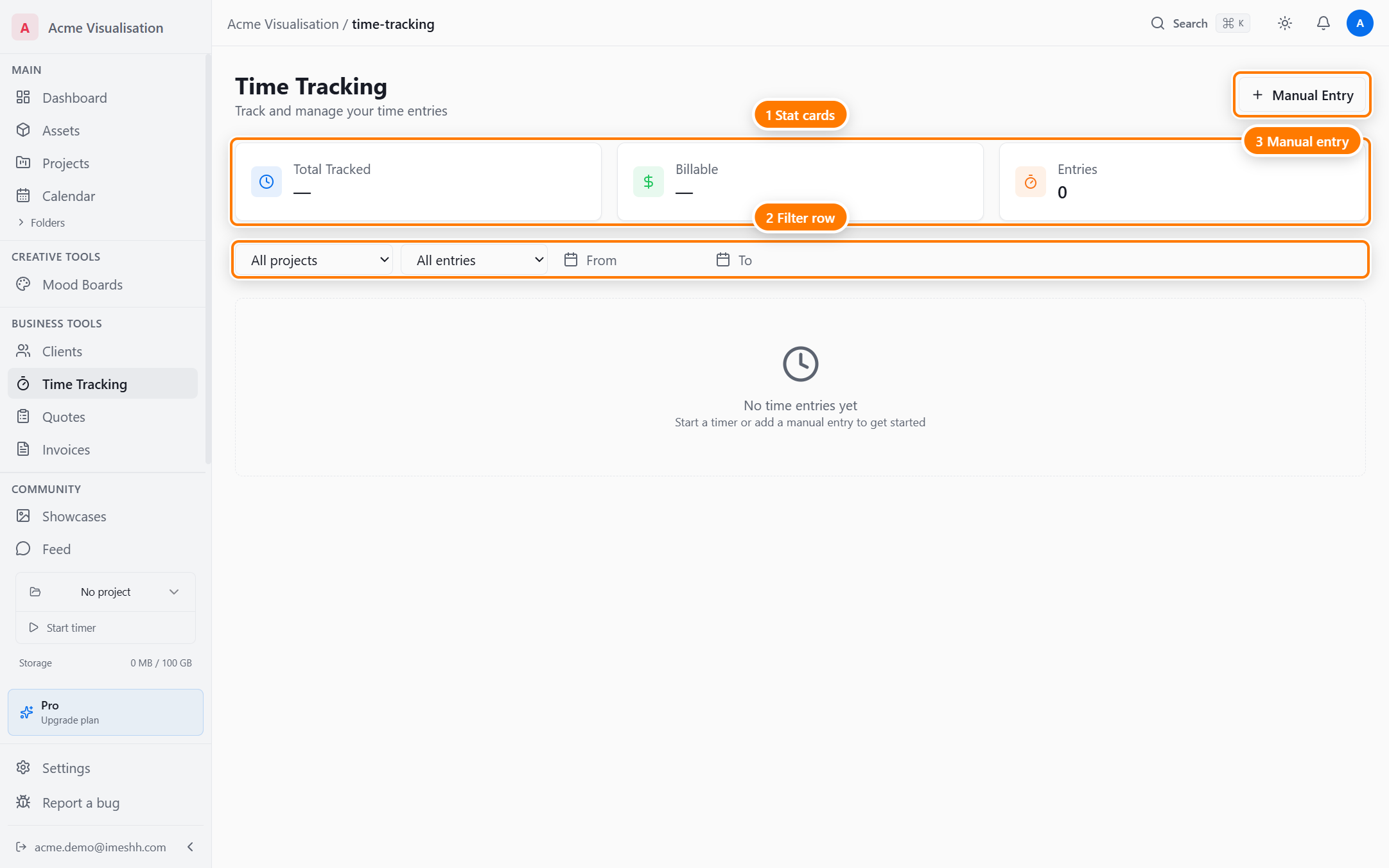The width and height of the screenshot is (1389, 868).
Task: Expand the Folders tree item
Action: point(41,223)
